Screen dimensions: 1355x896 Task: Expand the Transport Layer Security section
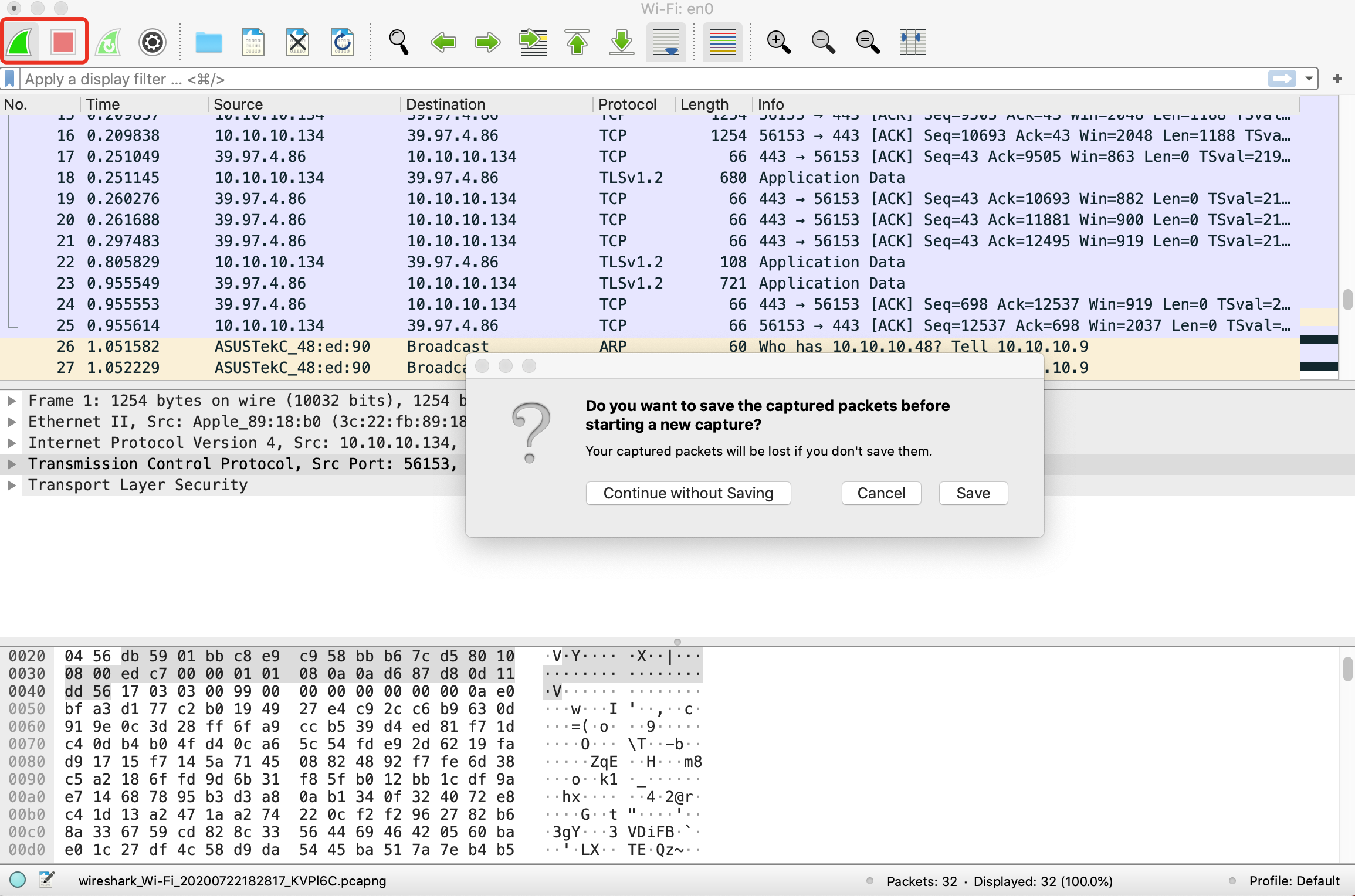coord(11,485)
